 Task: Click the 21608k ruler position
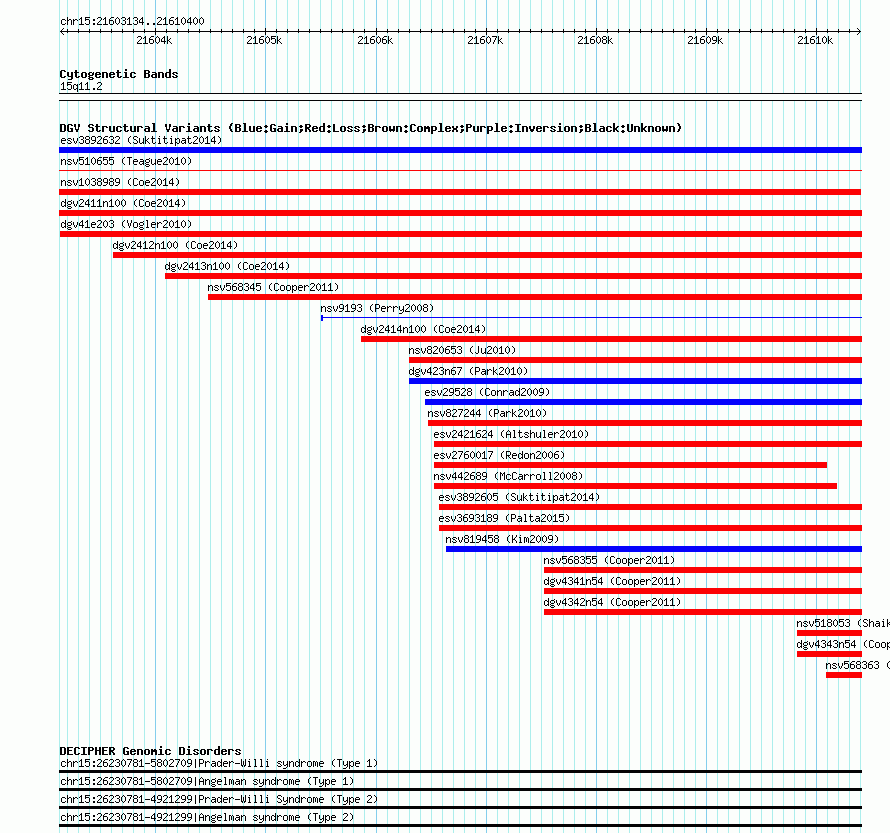[595, 40]
